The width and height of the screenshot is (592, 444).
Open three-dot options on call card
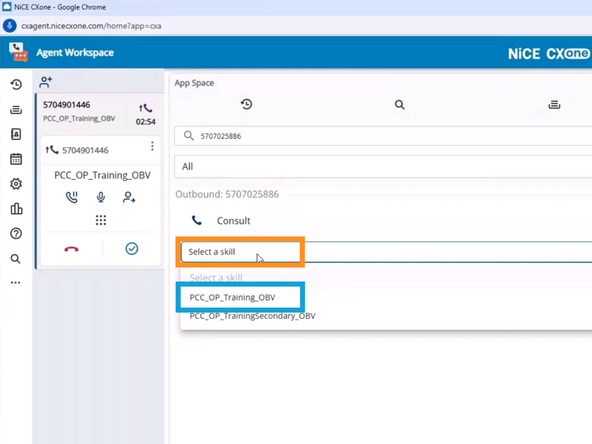coord(152,146)
